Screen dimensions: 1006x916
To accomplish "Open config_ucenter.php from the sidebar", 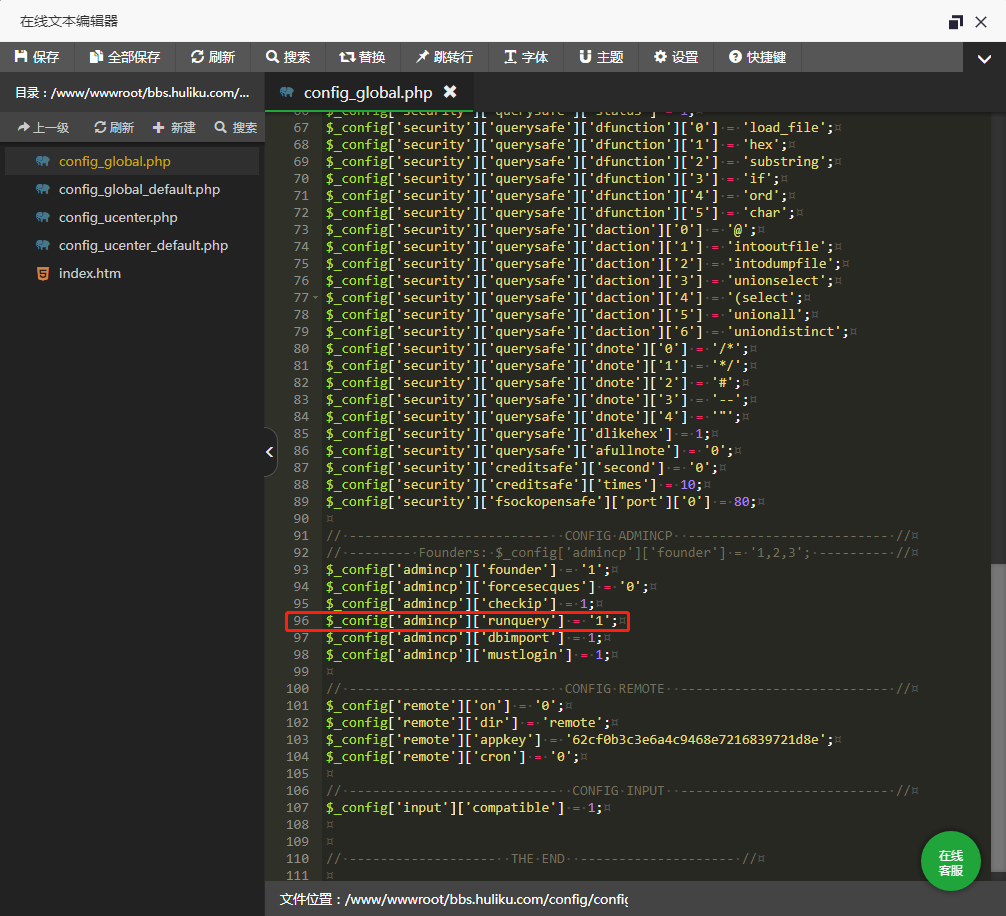I will pos(118,217).
